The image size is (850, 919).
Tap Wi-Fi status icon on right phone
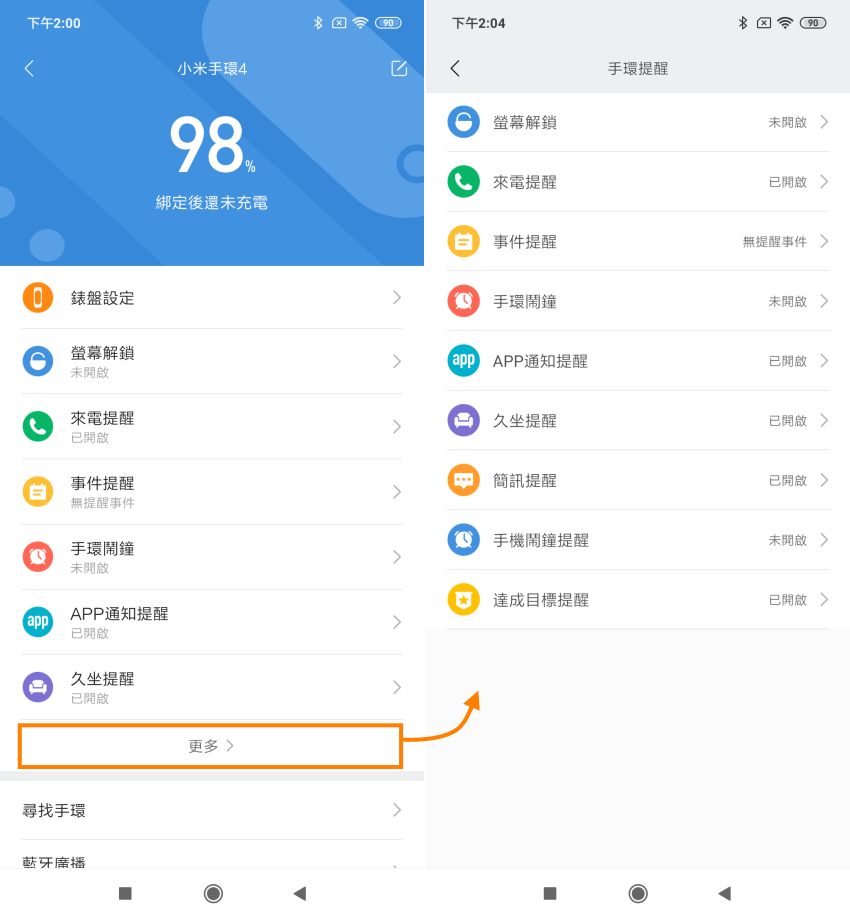785,23
